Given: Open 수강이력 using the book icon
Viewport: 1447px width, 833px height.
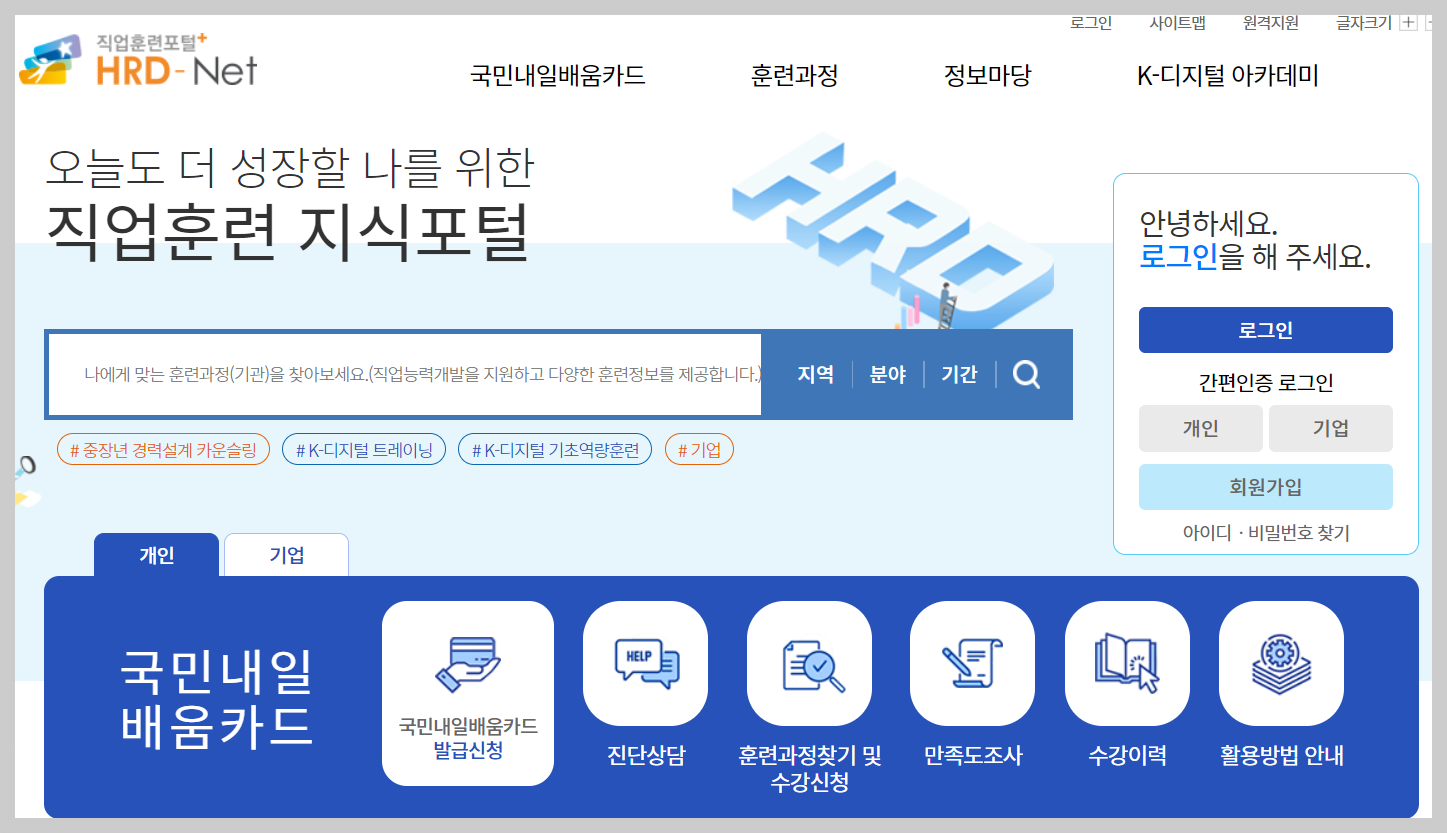Looking at the screenshot, I should pos(1127,663).
